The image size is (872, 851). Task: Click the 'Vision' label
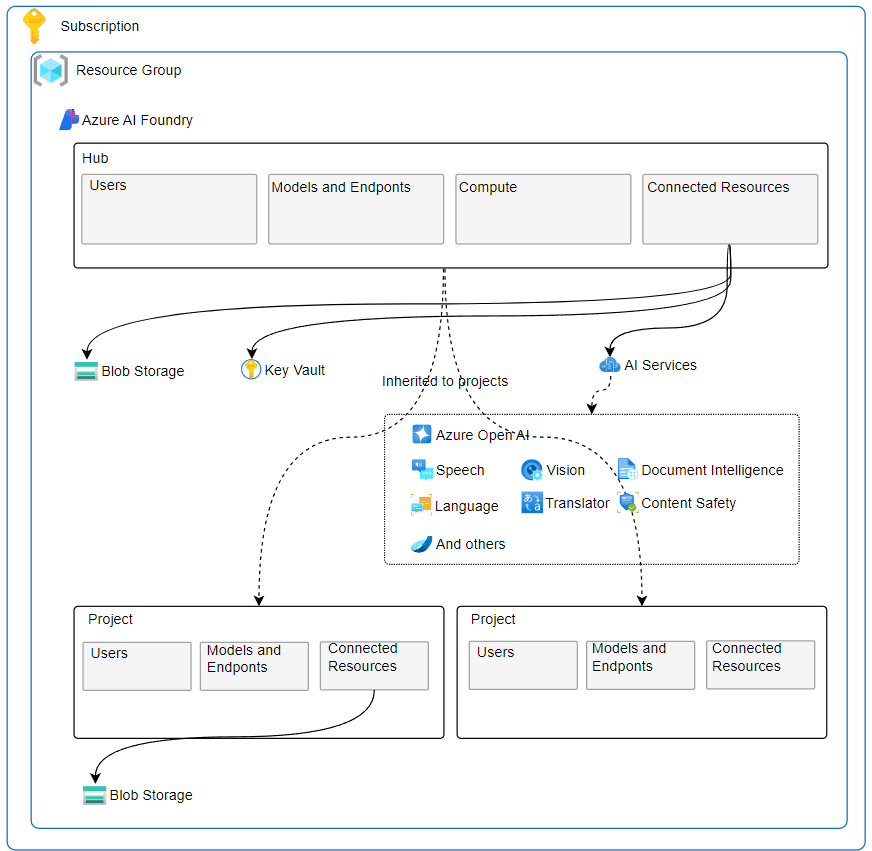point(566,470)
